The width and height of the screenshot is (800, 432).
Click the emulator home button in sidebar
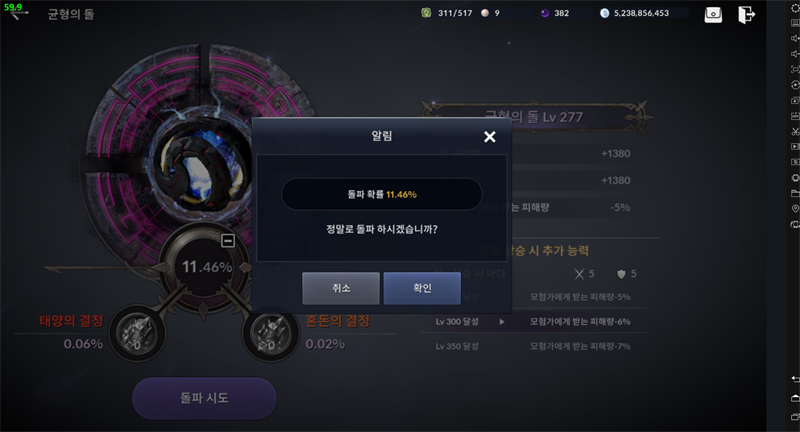pyautogui.click(x=795, y=398)
